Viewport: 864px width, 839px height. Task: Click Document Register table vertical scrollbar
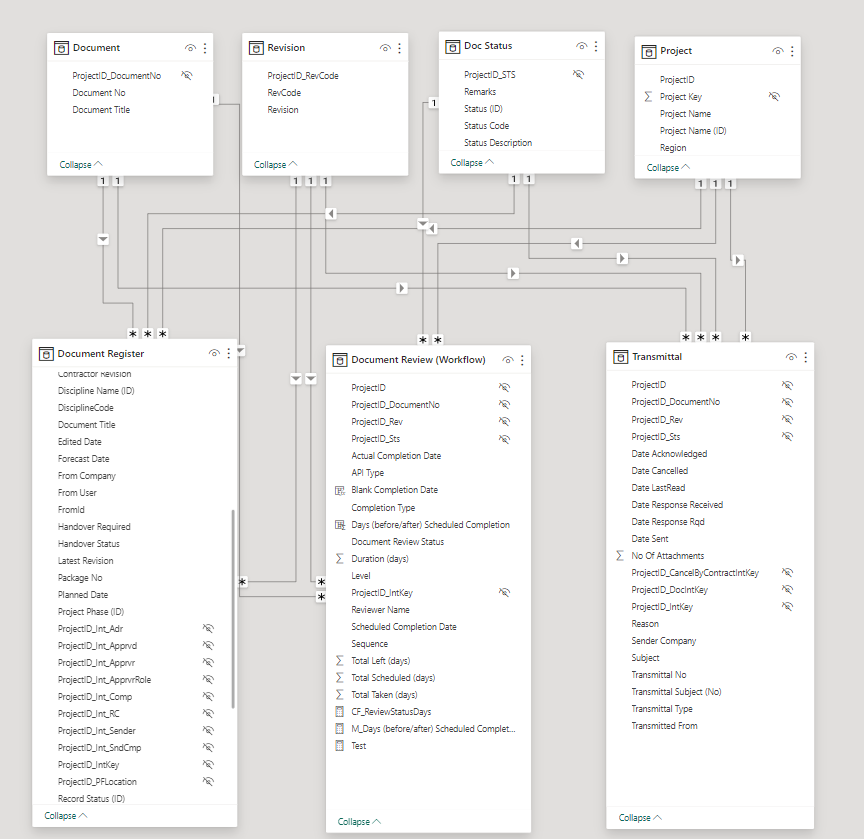click(x=233, y=609)
